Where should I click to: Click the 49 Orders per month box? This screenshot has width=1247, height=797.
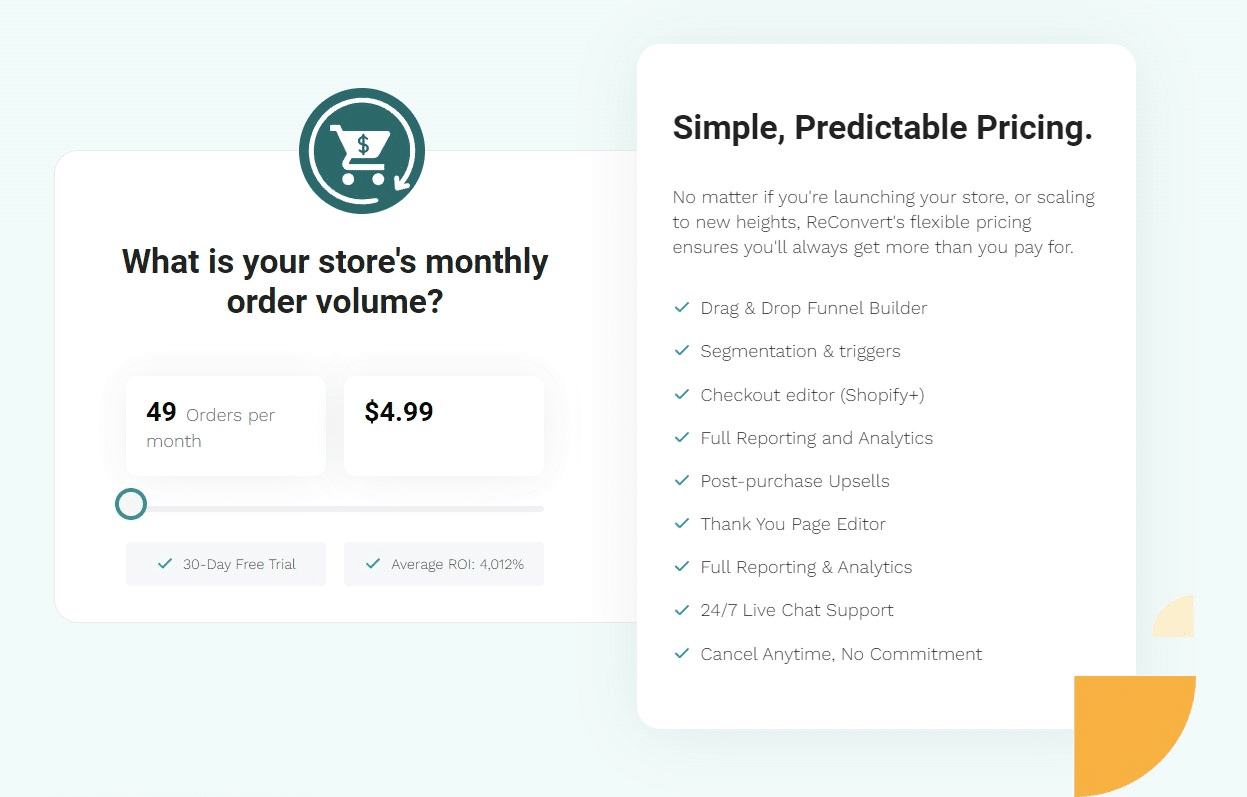pyautogui.click(x=226, y=426)
